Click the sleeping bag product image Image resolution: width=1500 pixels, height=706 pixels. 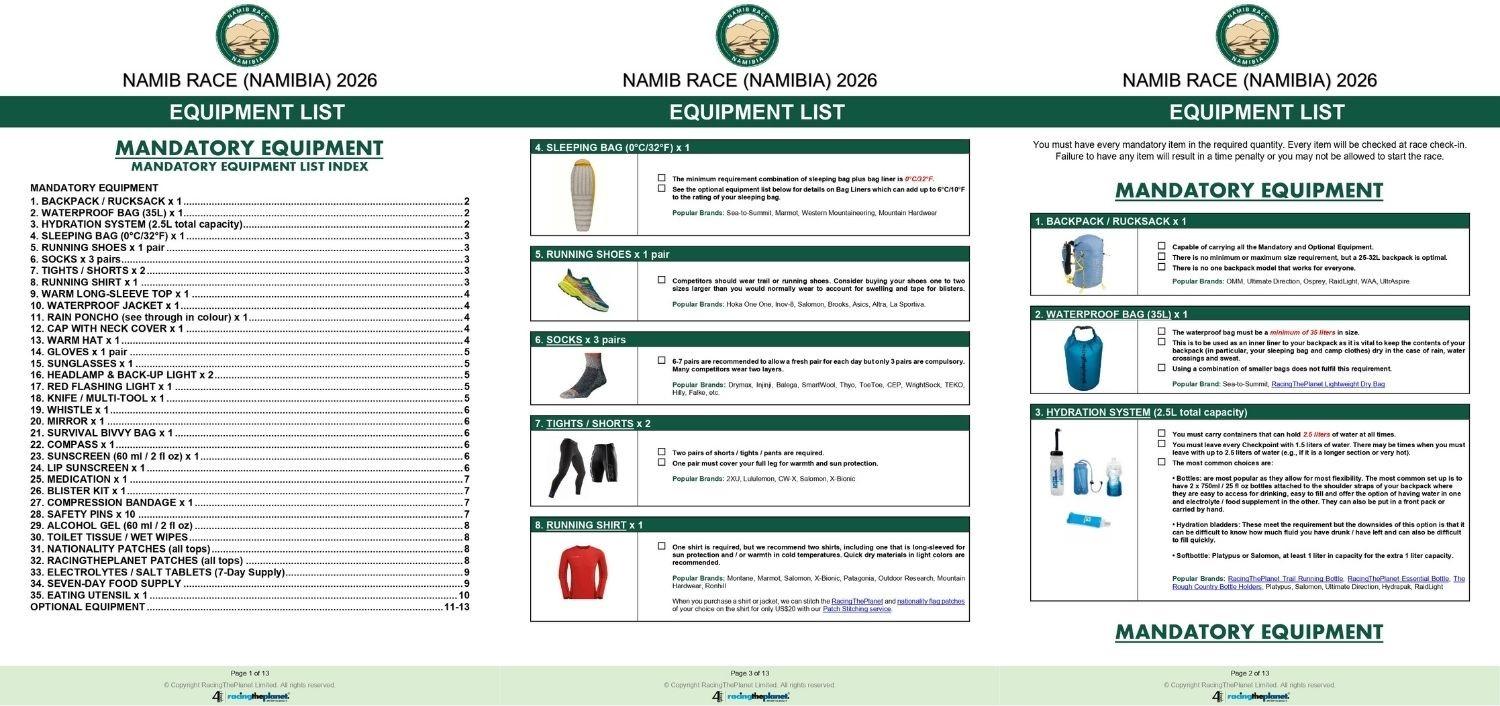pos(583,195)
